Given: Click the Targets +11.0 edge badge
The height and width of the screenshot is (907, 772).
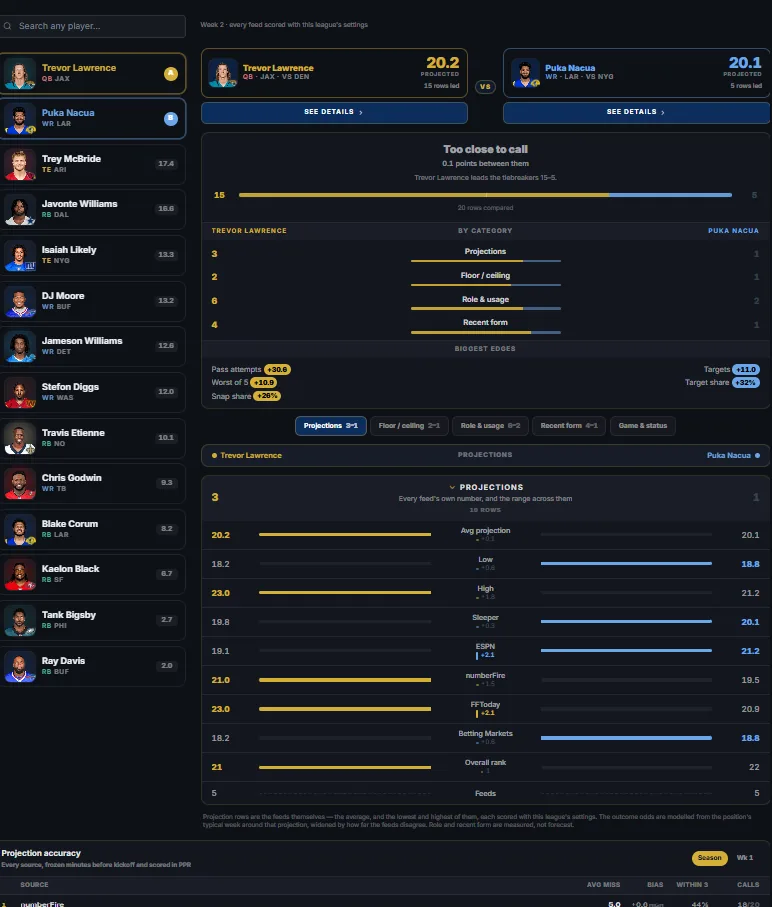Looking at the screenshot, I should [x=746, y=370].
